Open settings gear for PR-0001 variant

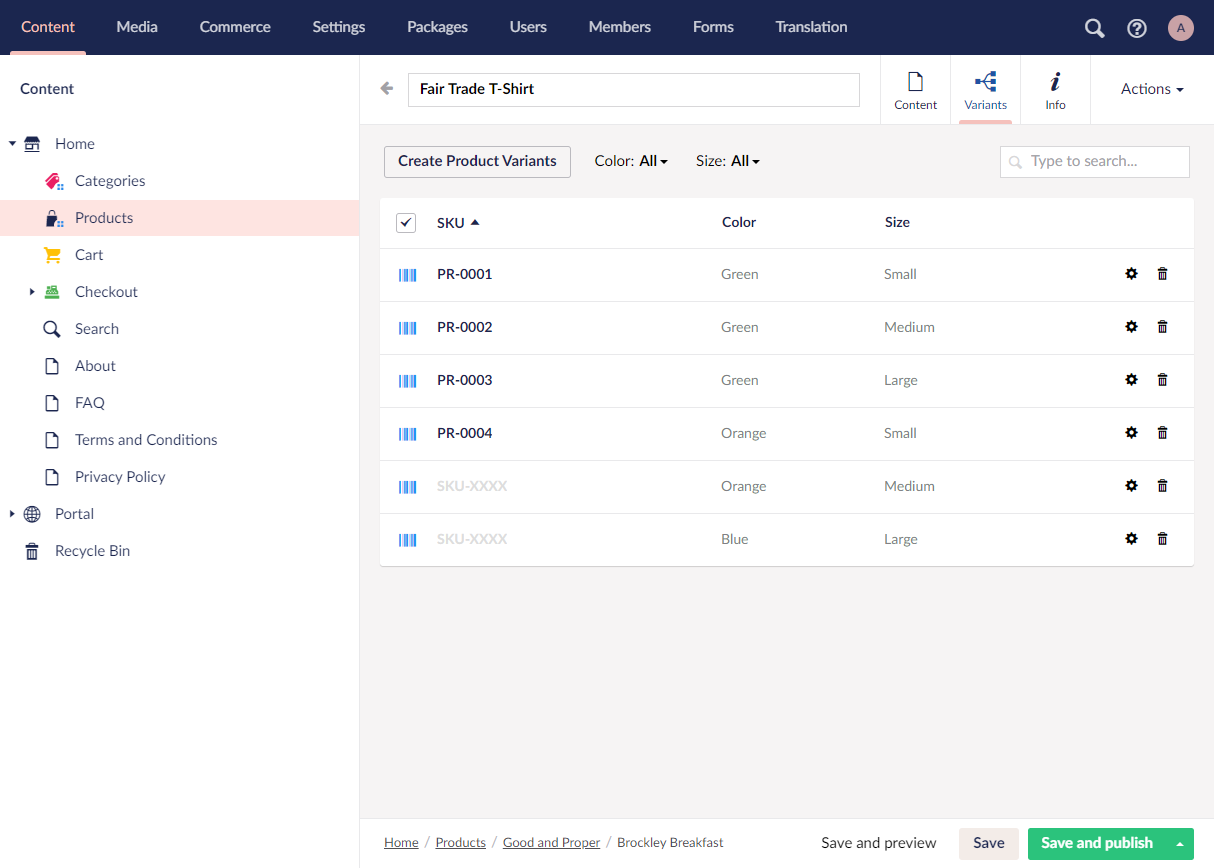[x=1131, y=274]
